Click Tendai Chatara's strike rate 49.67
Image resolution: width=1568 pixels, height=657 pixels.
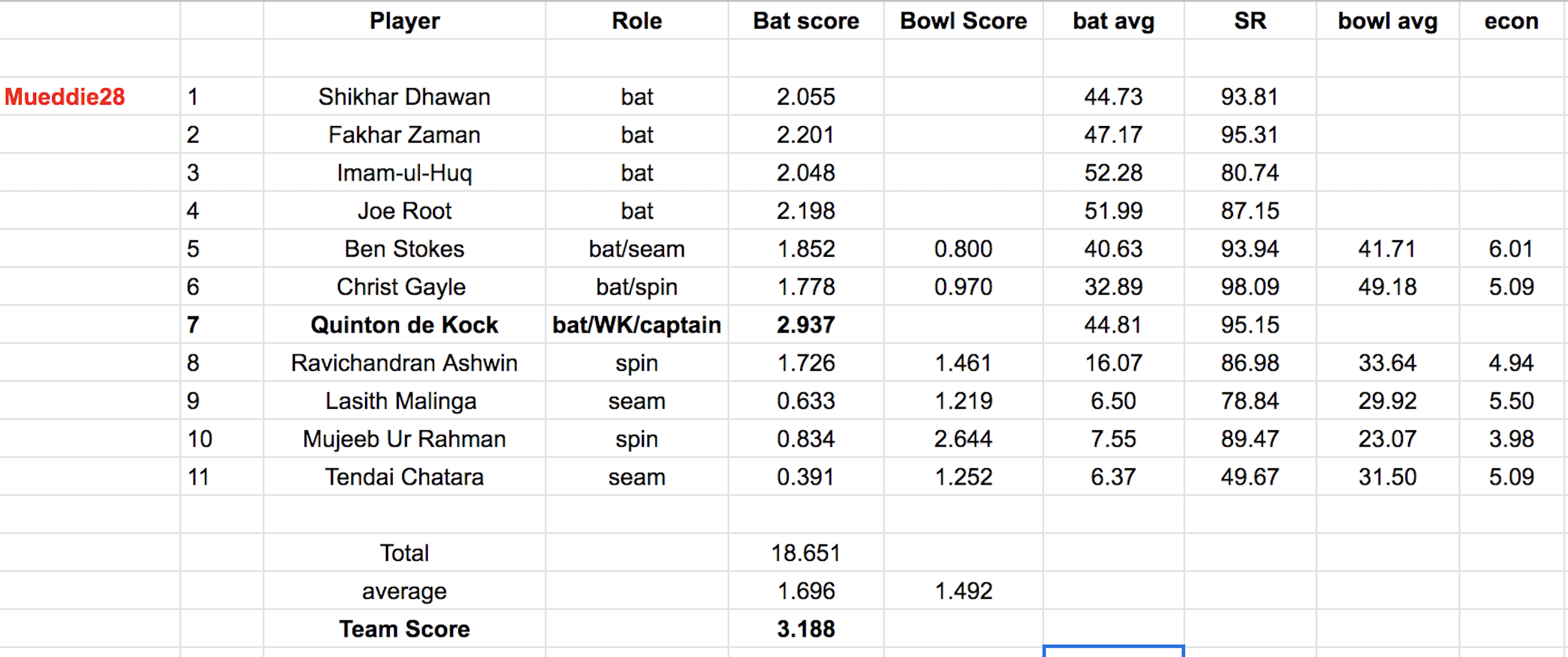coord(1250,476)
